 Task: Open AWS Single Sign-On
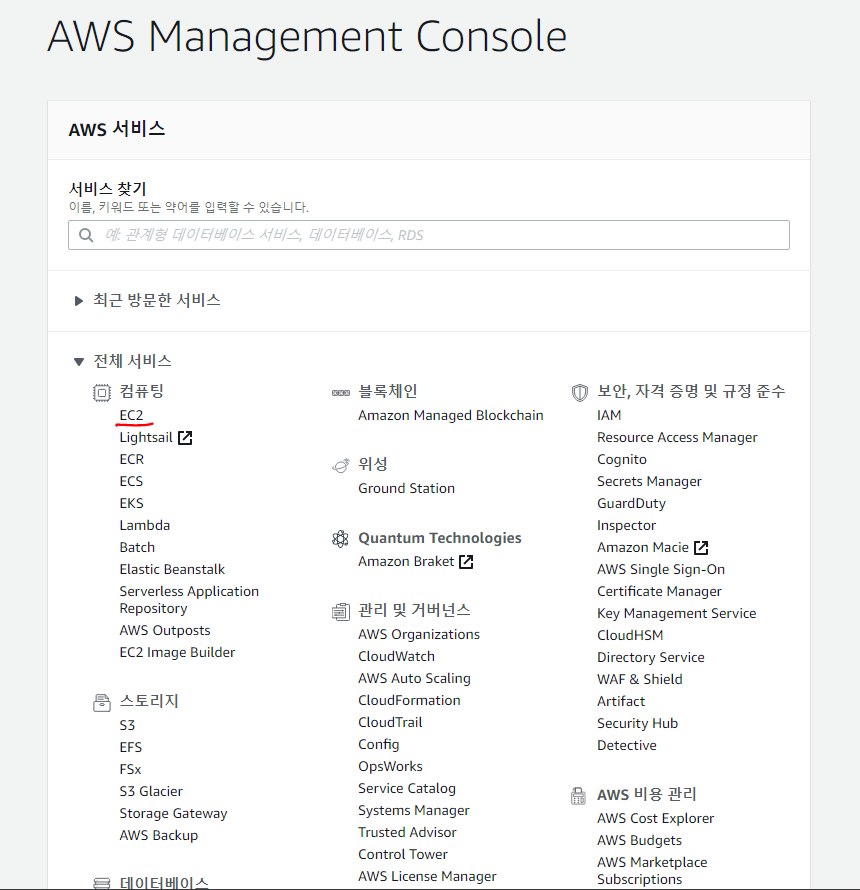pos(661,570)
